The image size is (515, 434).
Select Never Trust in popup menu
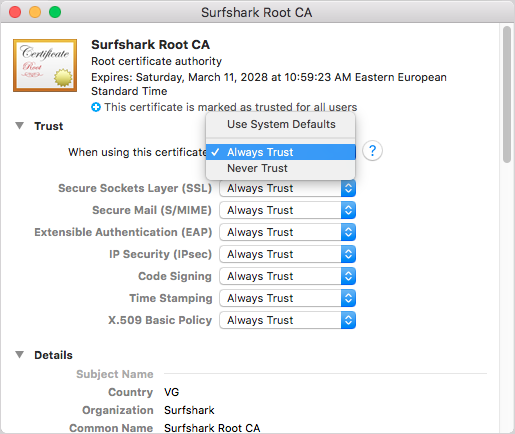[281, 168]
